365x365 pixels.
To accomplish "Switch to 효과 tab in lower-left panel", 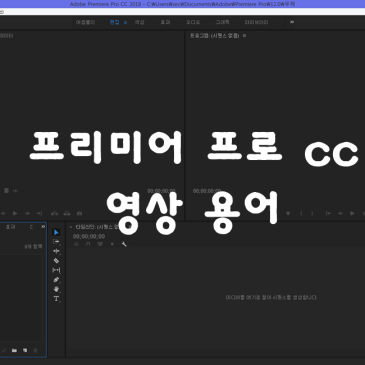I will click(10, 227).
